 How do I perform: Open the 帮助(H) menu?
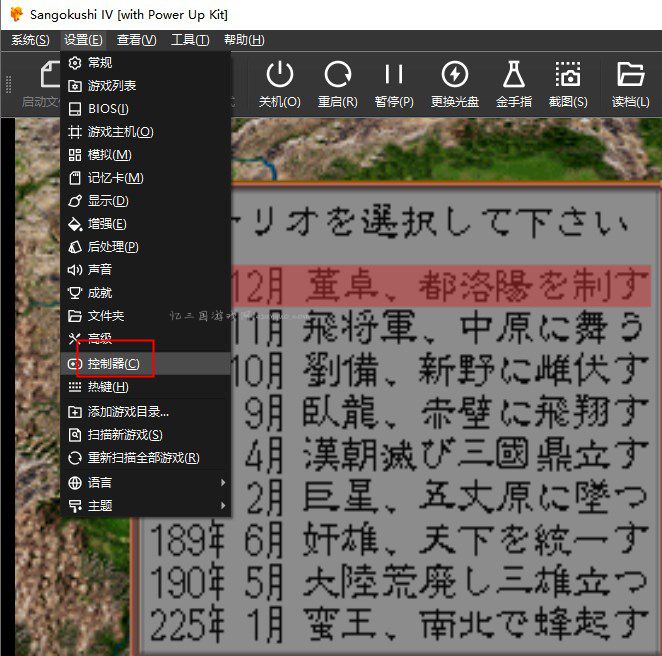244,40
